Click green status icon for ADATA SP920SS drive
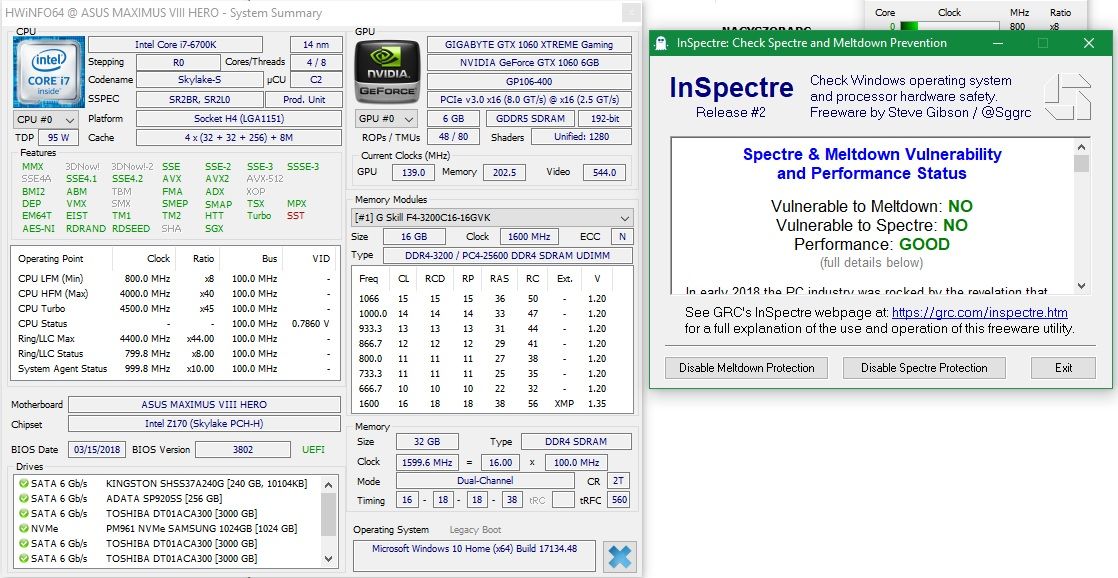The height and width of the screenshot is (578, 1118). (24, 498)
